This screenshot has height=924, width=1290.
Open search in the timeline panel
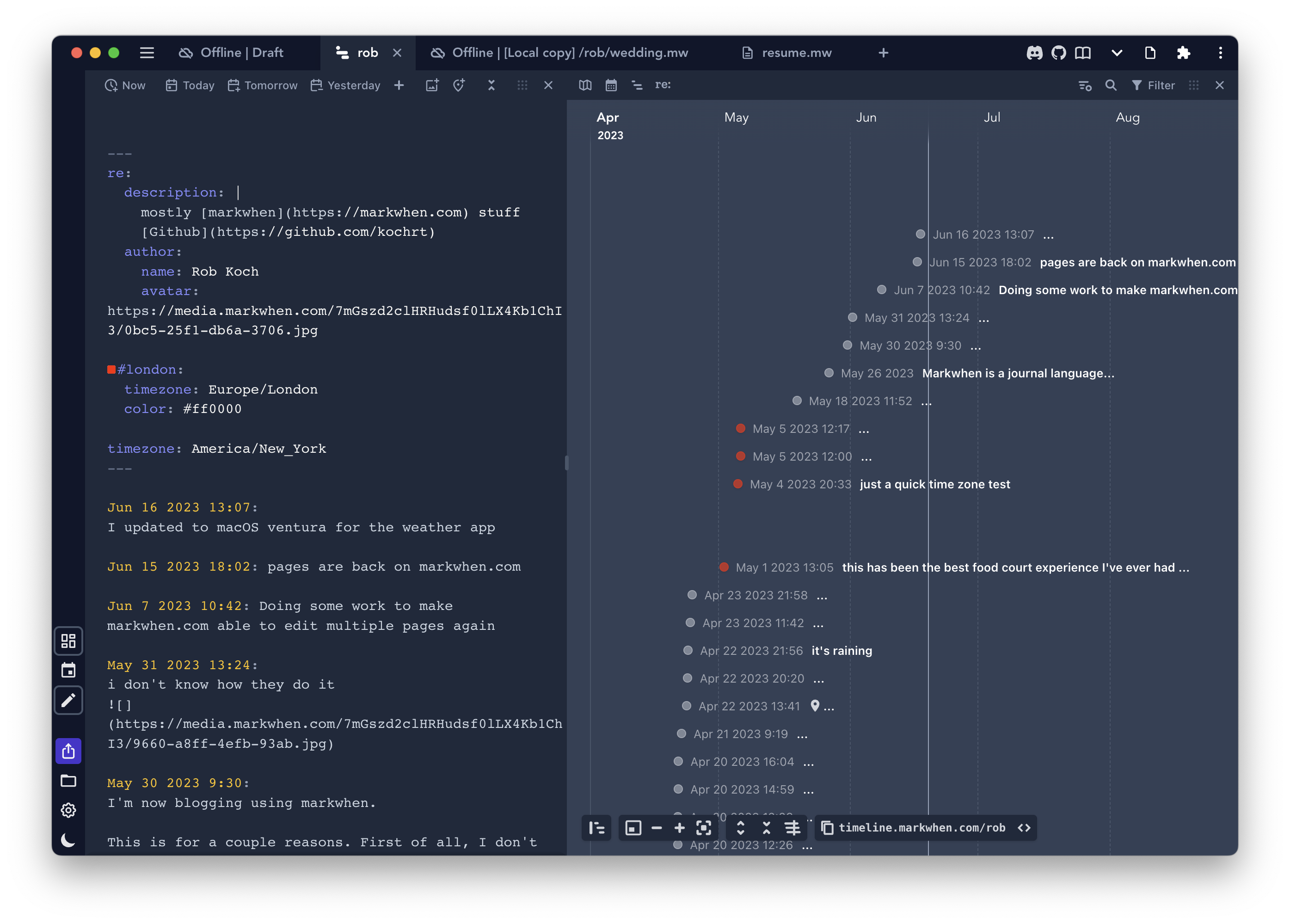(1111, 86)
